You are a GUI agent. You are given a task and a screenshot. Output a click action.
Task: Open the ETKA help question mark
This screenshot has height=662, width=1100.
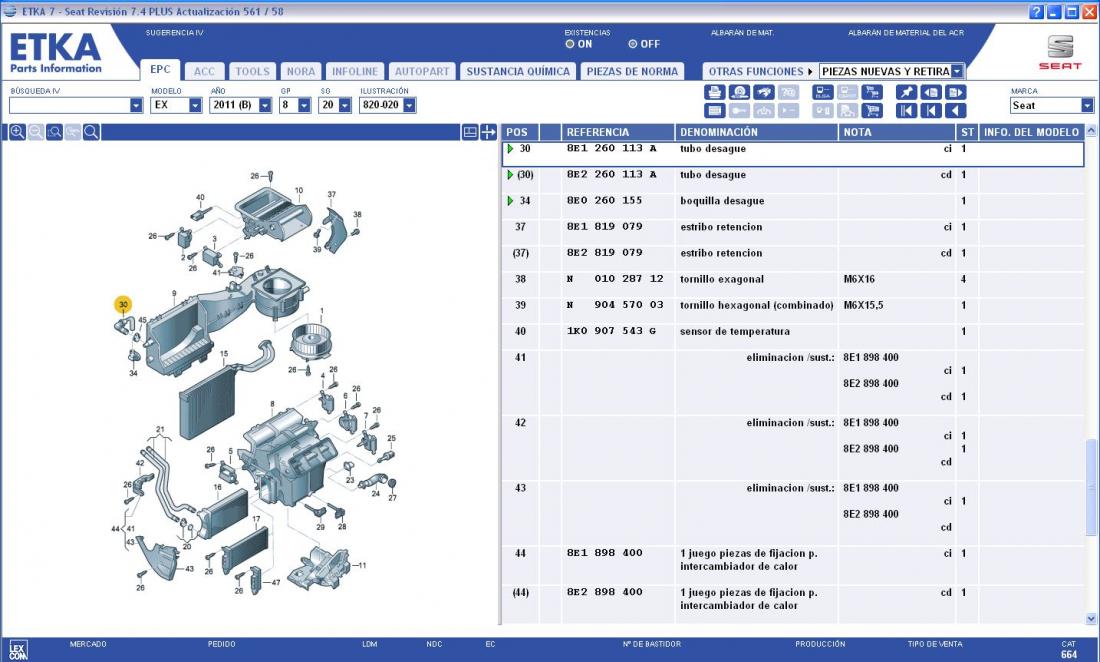(x=1036, y=12)
